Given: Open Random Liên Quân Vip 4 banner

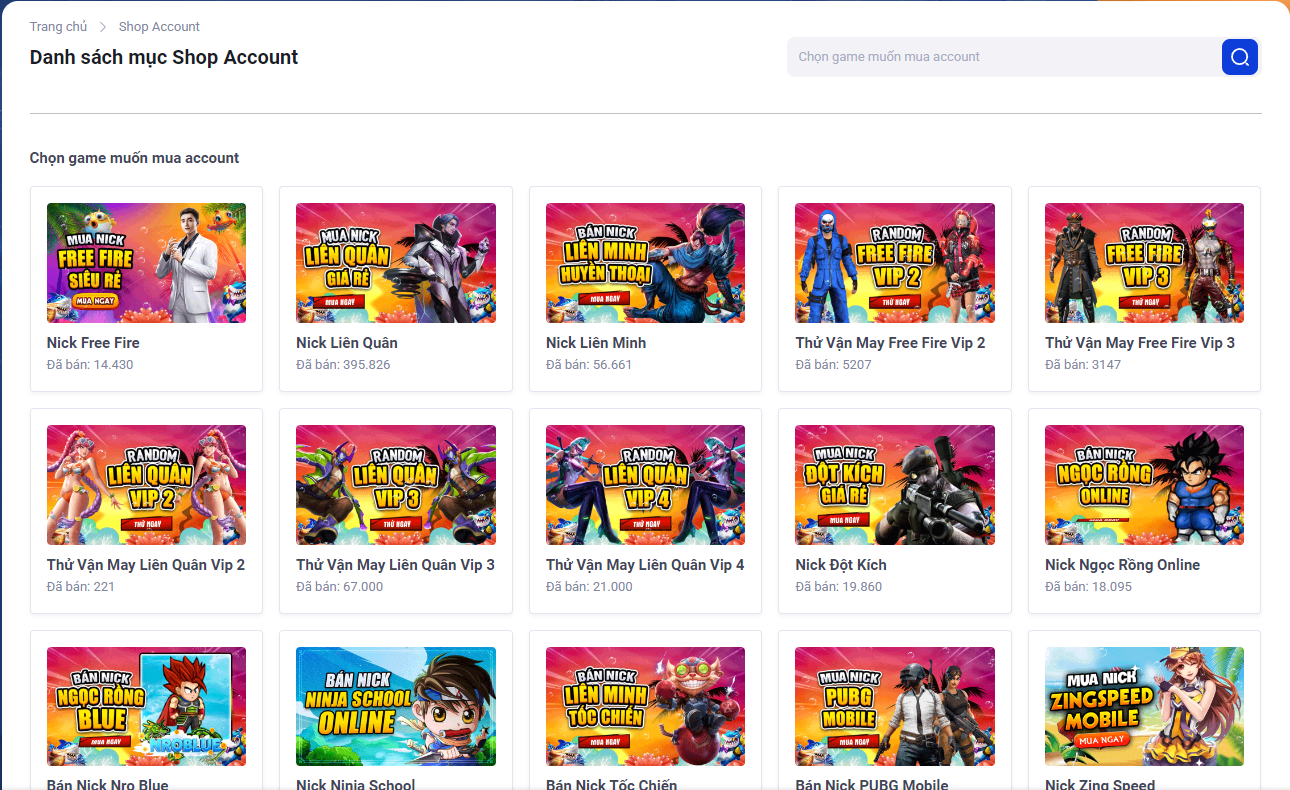Looking at the screenshot, I should point(645,485).
